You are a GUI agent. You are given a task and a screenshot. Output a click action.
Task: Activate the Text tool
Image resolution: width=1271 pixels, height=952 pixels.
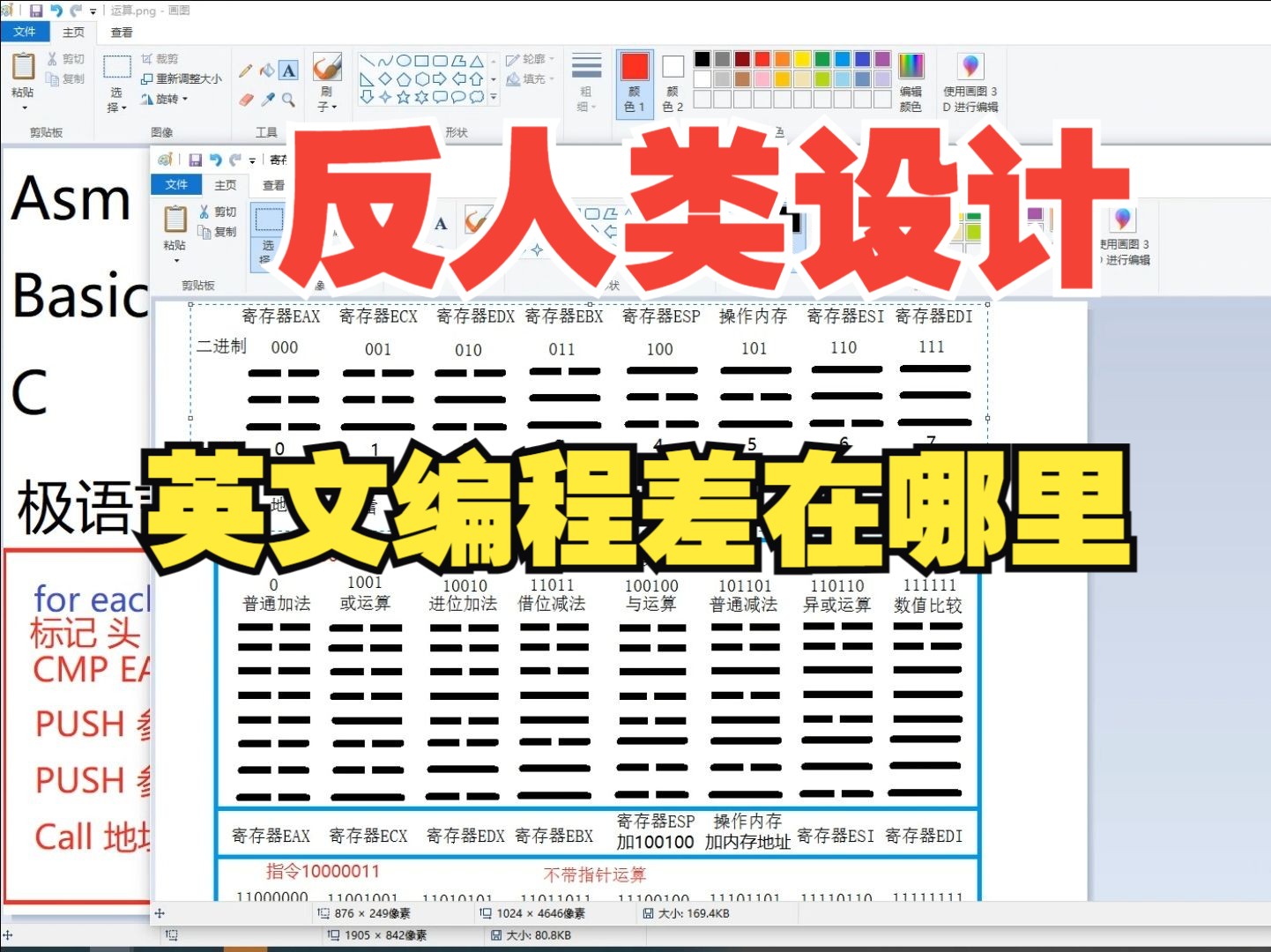pos(287,69)
